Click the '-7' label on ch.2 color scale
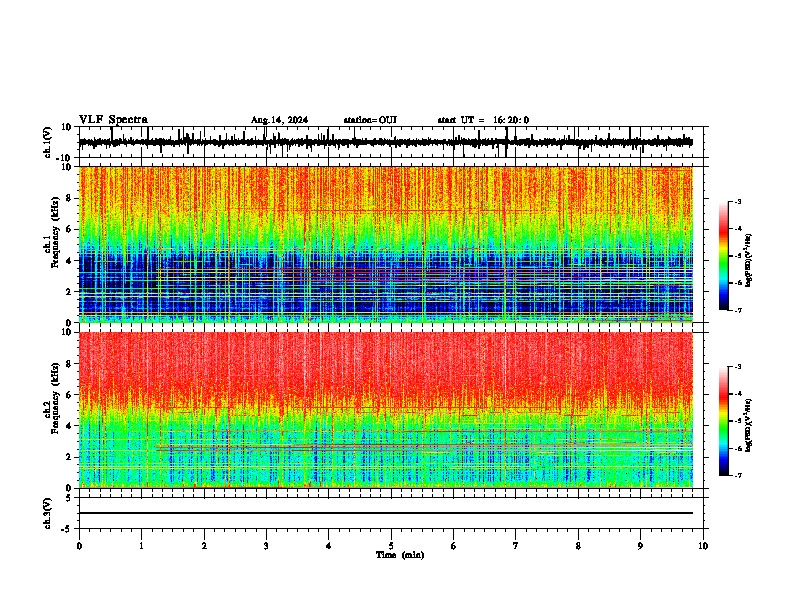 pos(738,476)
